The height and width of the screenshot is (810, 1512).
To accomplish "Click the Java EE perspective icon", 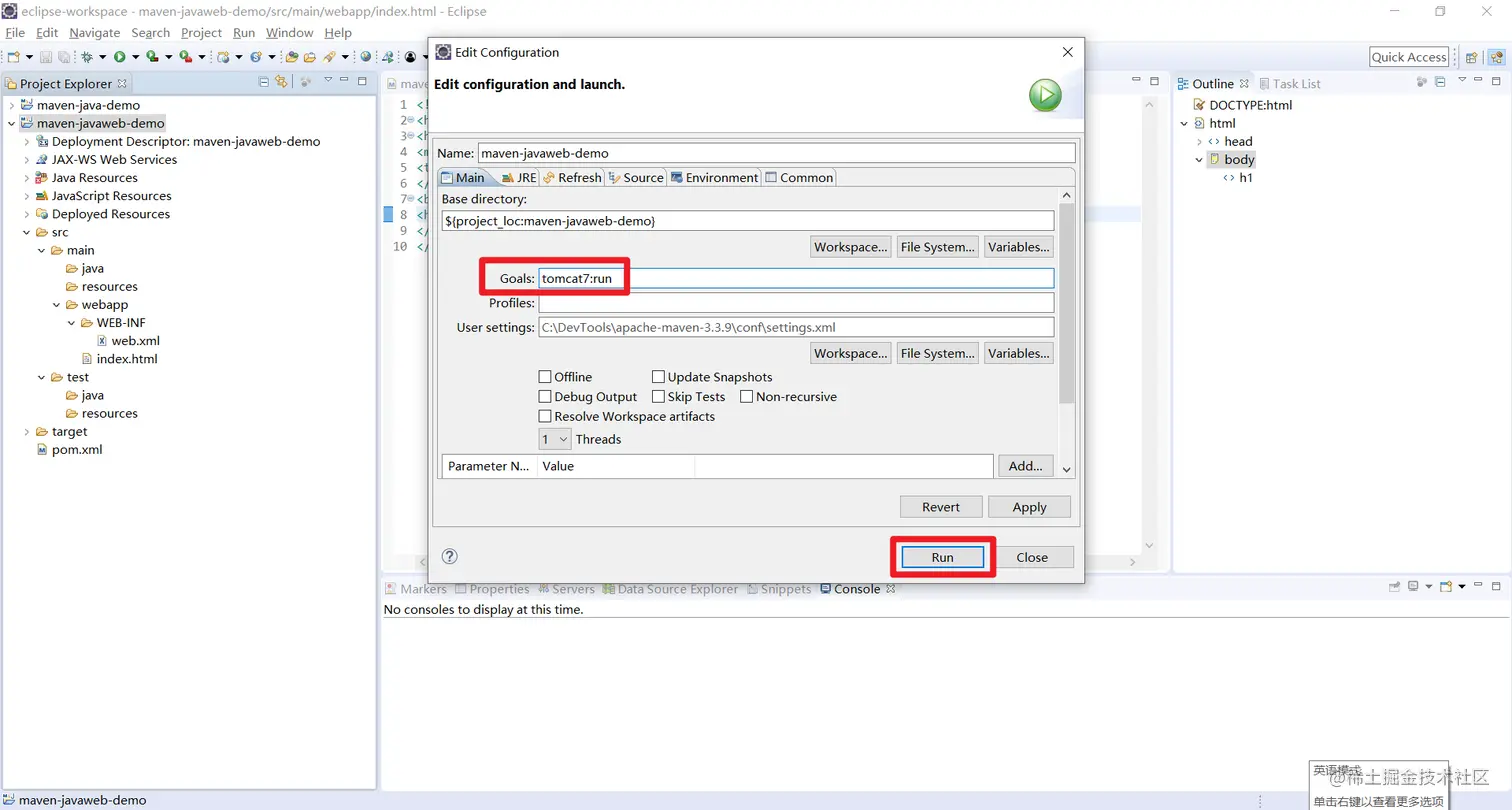I will [1495, 57].
